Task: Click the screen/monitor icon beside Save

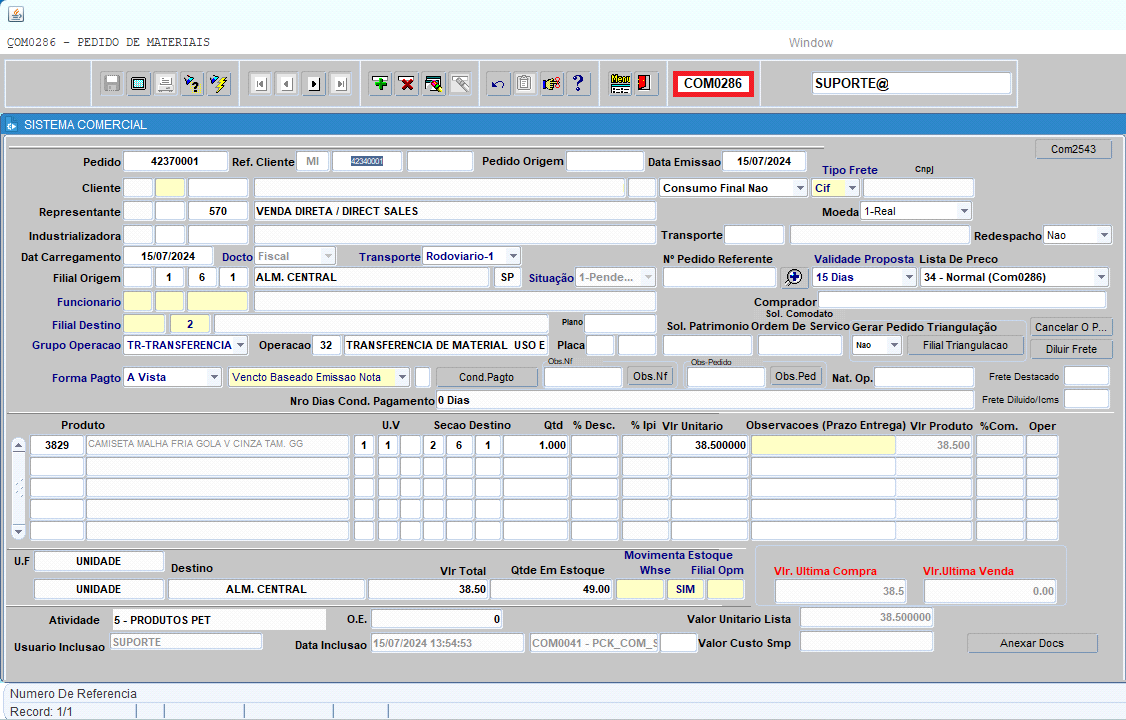Action: pyautogui.click(x=139, y=84)
